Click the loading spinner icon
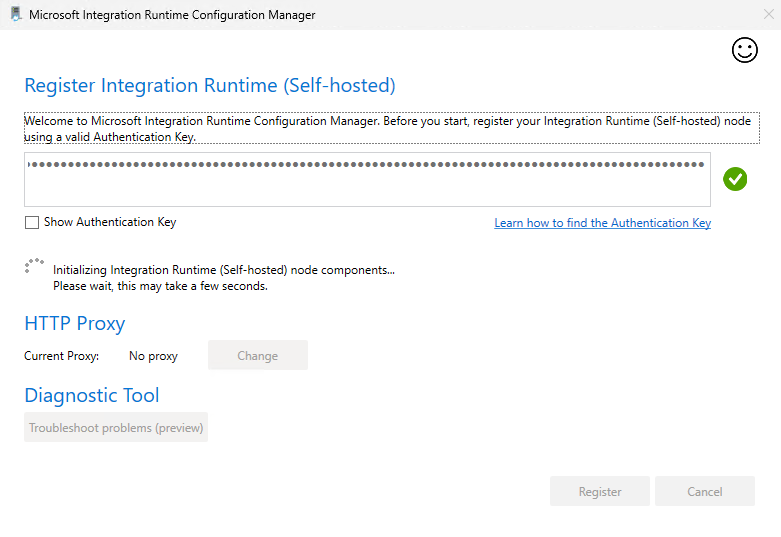 [34, 267]
